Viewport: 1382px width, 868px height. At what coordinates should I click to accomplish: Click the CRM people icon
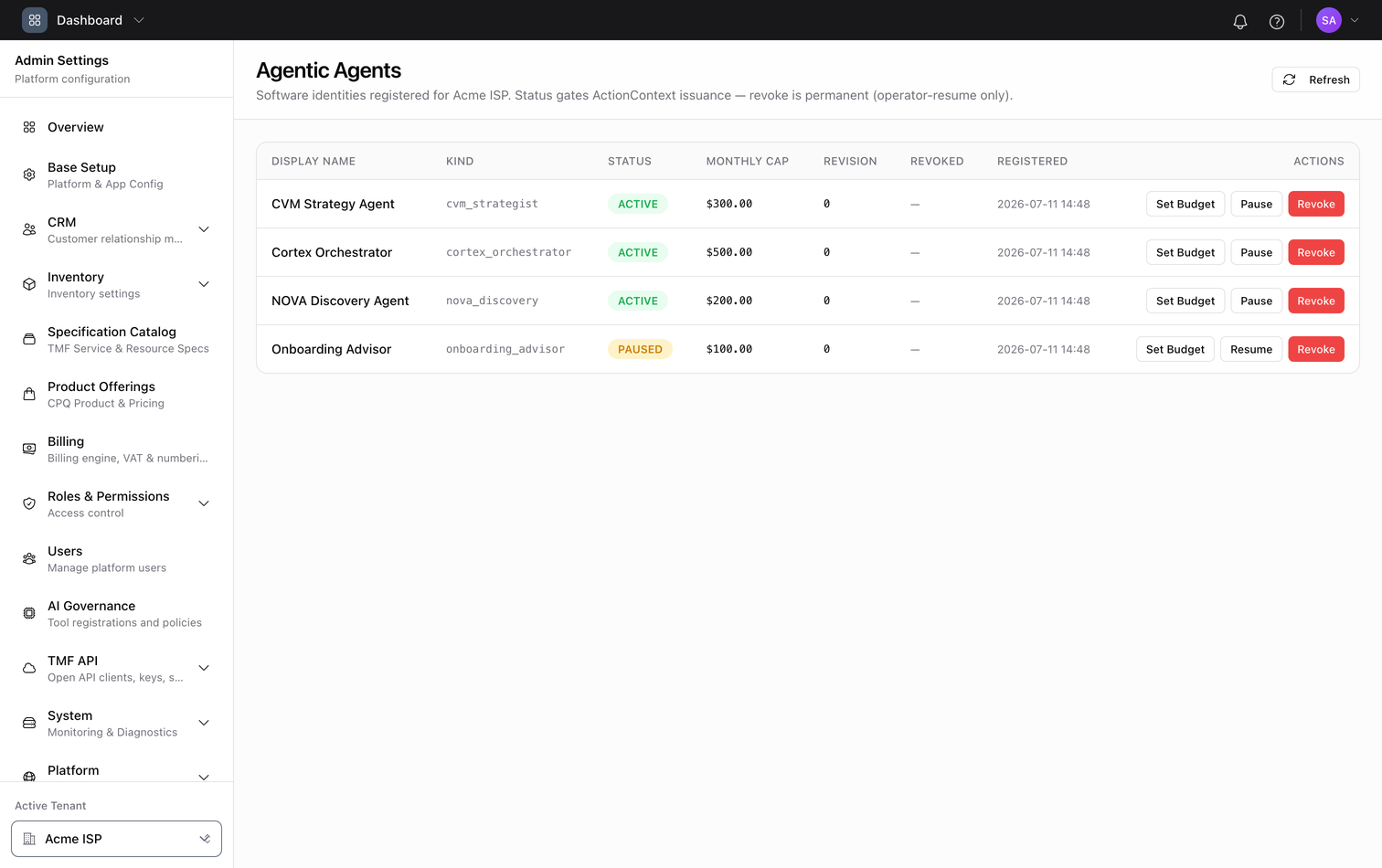click(29, 229)
